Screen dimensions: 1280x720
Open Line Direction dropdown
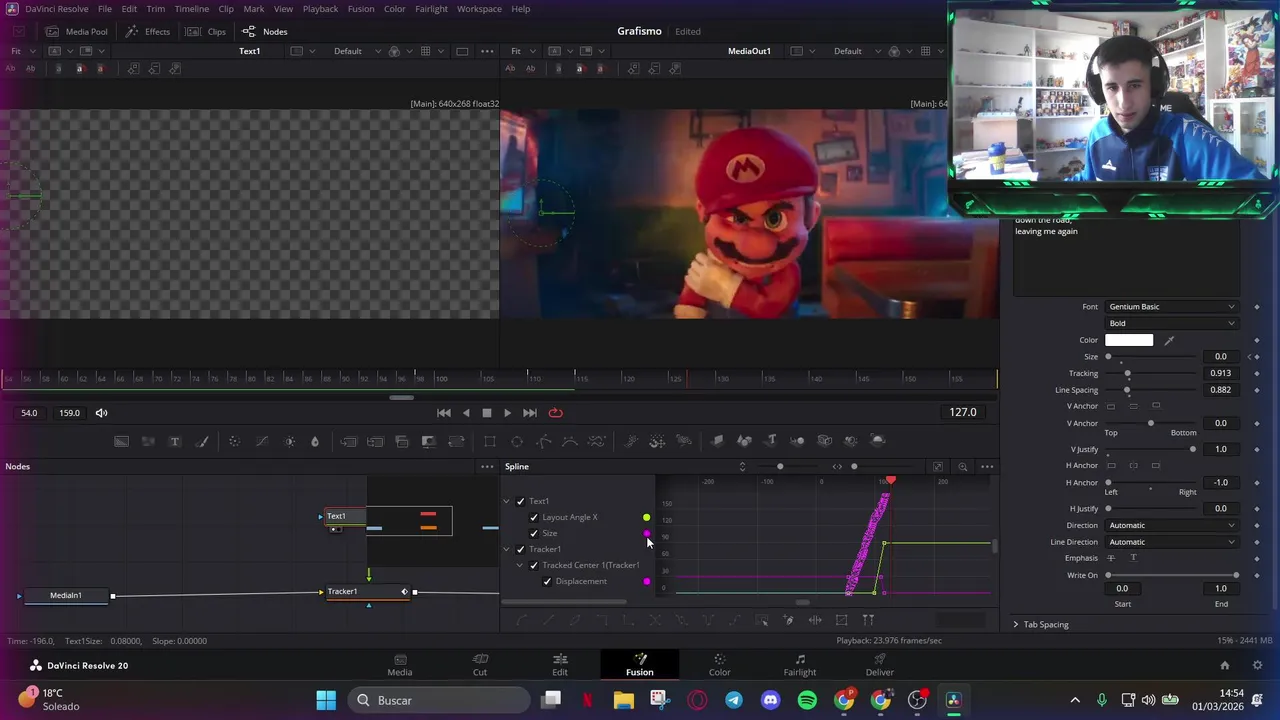click(1171, 543)
